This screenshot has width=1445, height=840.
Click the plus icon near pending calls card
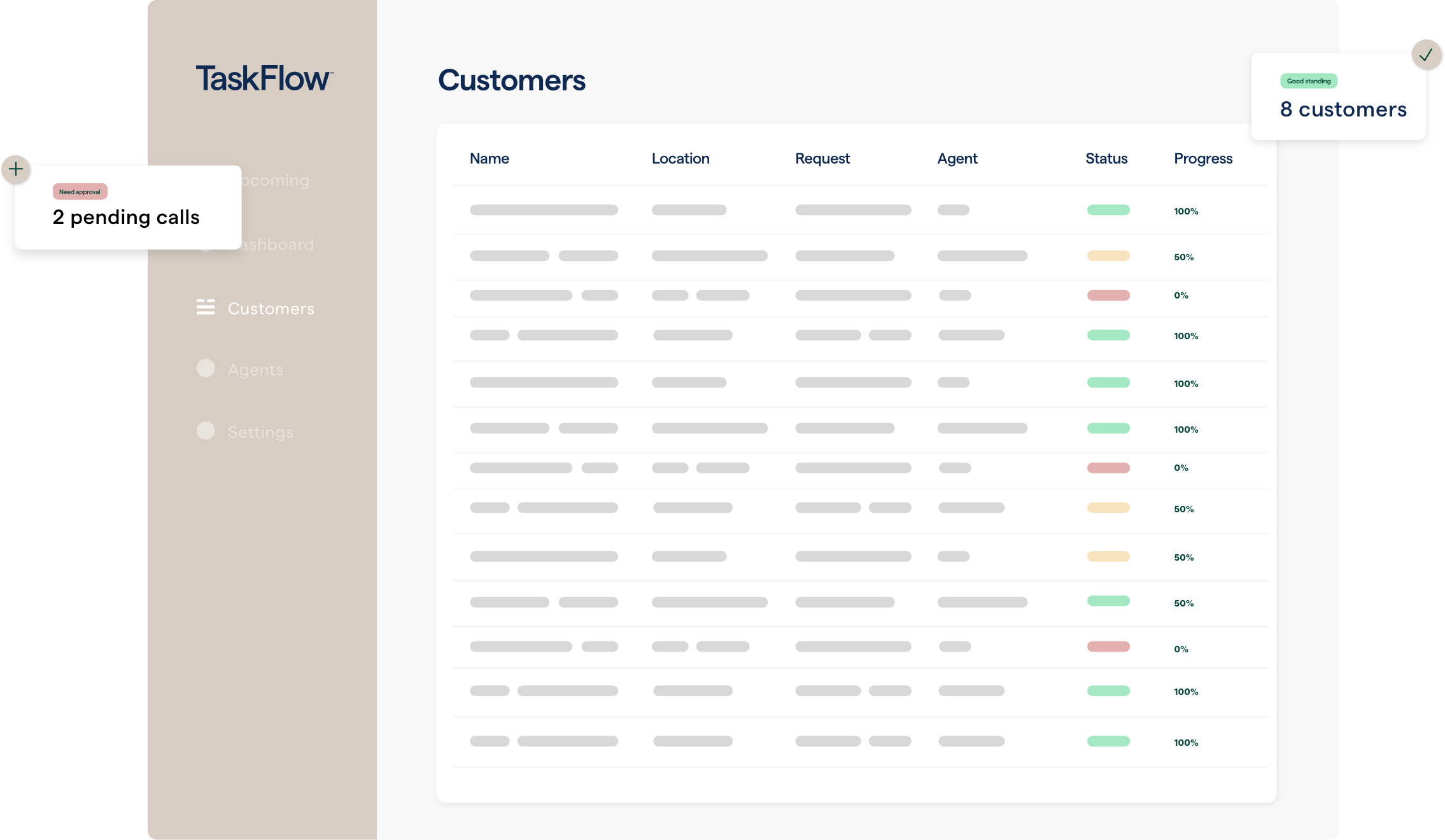click(15, 169)
